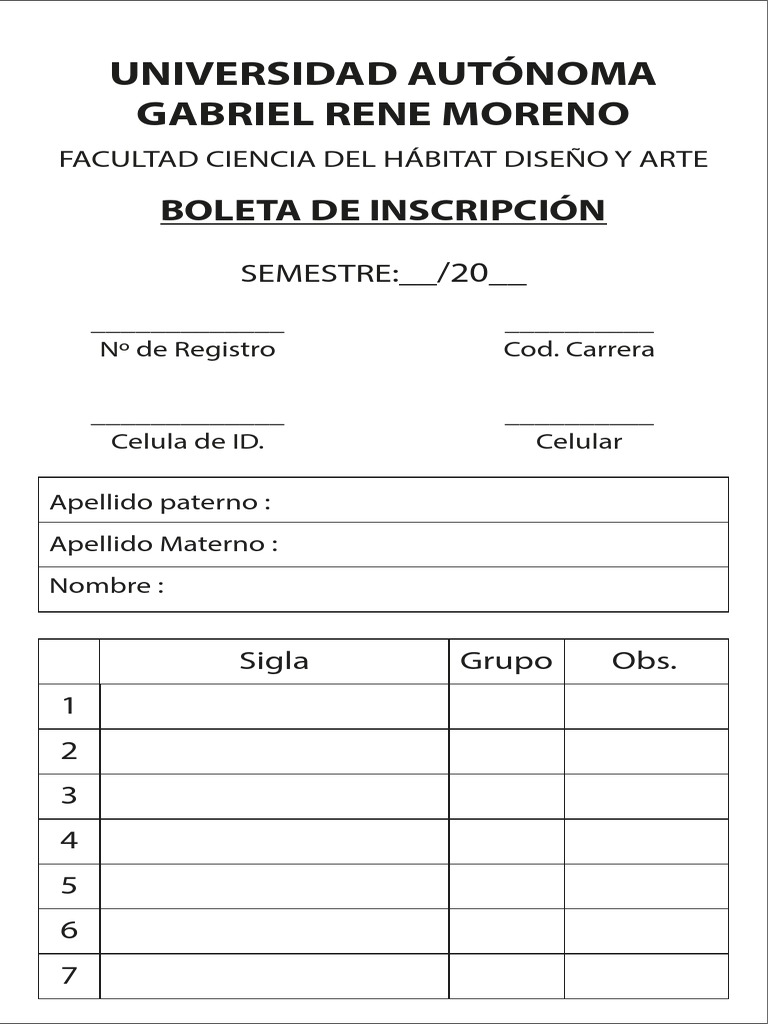Select the Grupo cell in row 6

click(x=506, y=931)
